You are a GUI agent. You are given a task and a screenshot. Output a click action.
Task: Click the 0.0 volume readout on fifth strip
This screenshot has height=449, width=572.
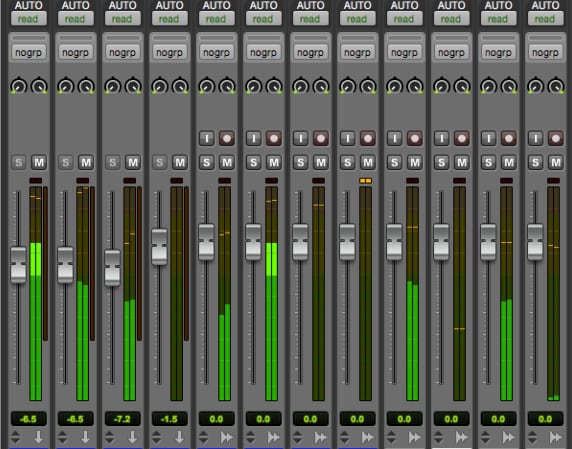216,419
